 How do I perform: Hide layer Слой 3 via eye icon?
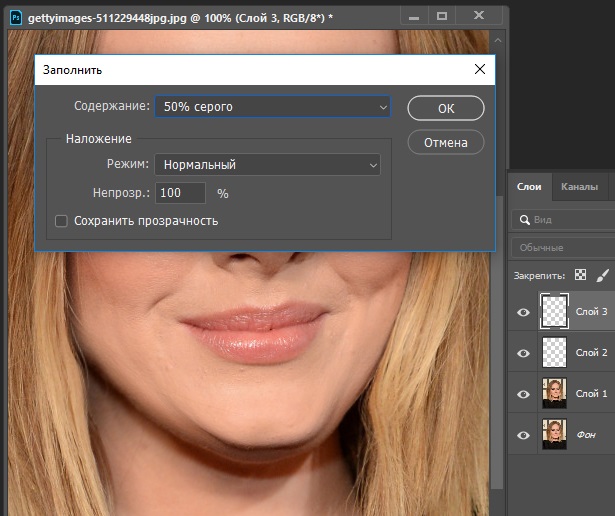(x=523, y=313)
